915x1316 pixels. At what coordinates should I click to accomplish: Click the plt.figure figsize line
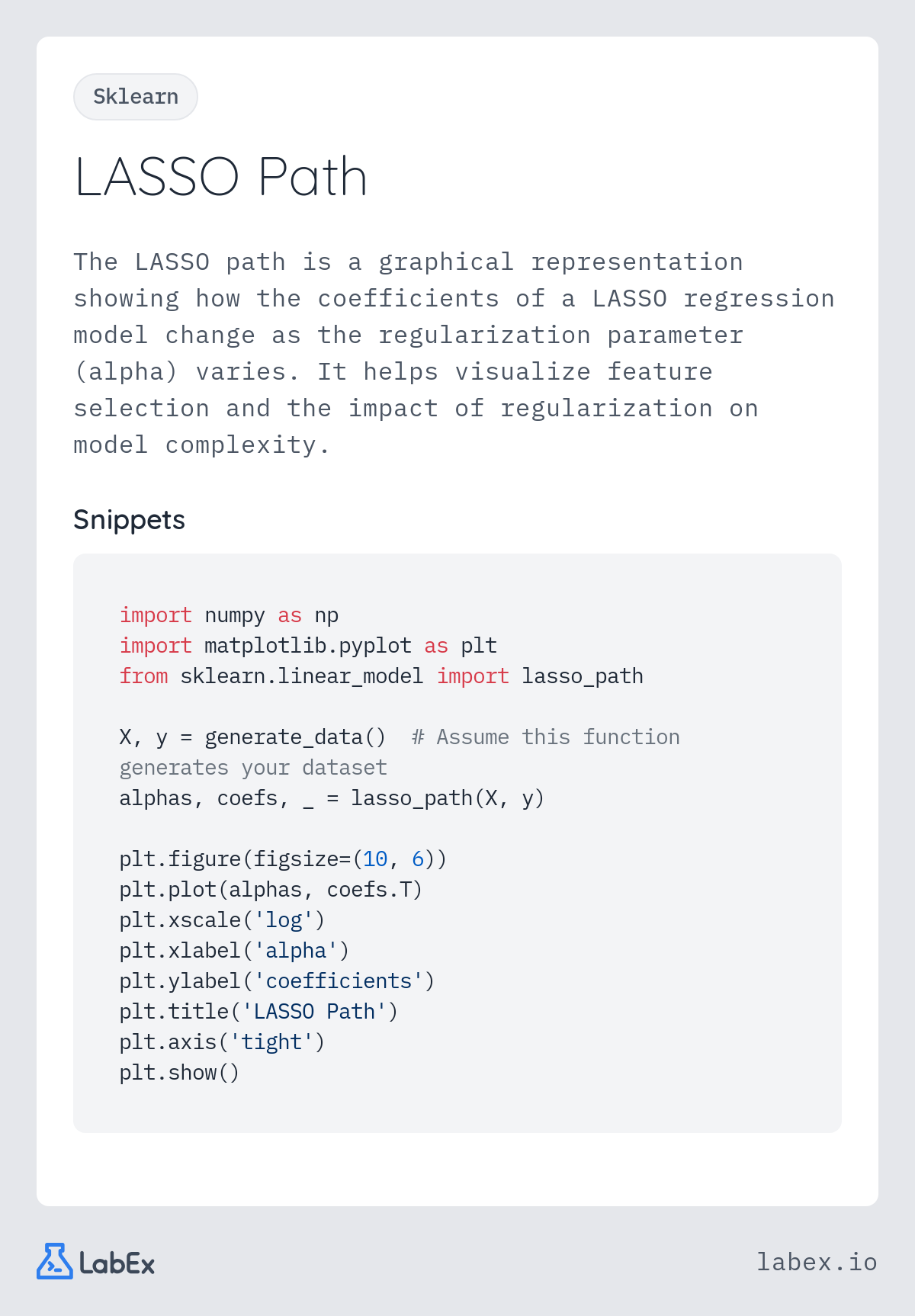pos(283,859)
